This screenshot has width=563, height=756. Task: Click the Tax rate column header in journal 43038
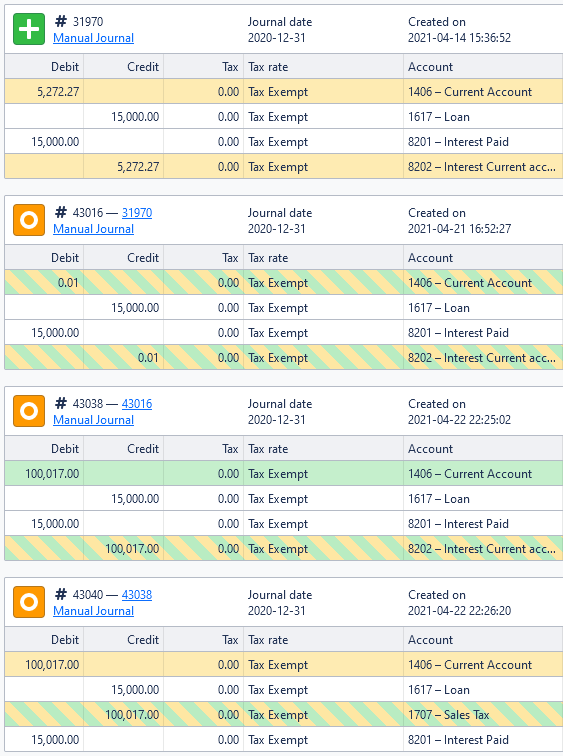(x=323, y=448)
